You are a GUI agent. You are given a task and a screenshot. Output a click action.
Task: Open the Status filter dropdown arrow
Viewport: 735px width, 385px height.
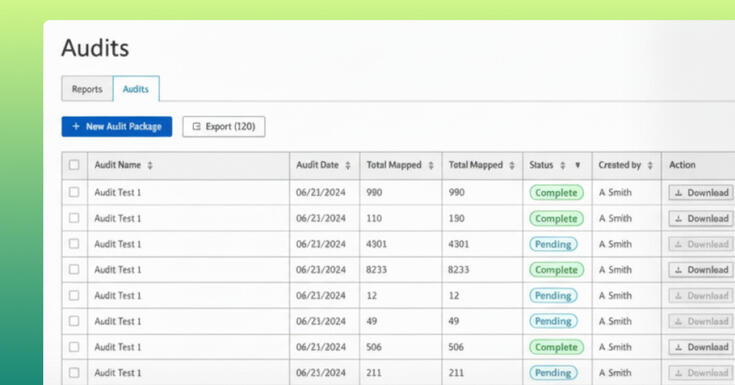point(578,165)
